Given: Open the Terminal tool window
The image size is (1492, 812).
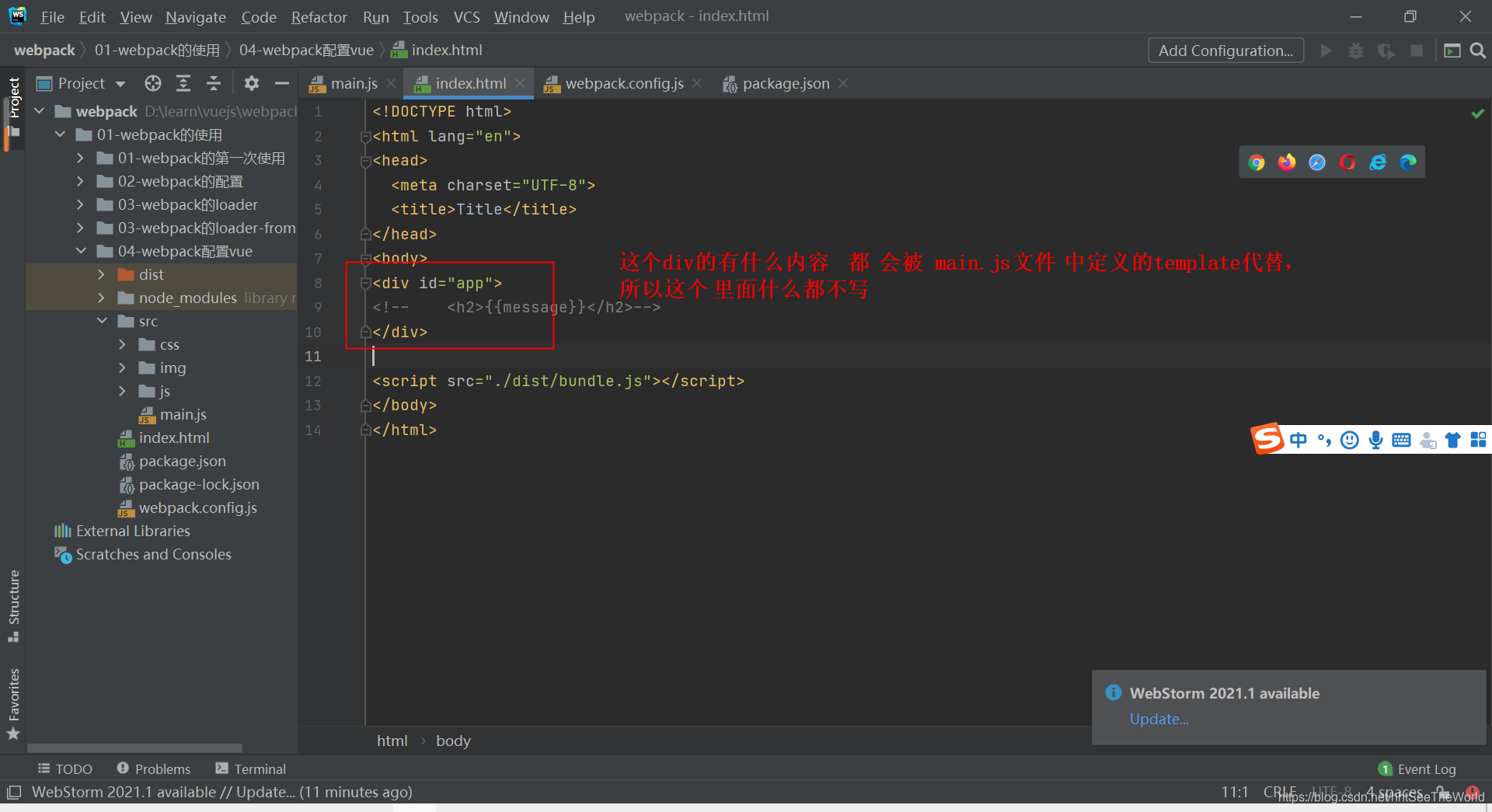Looking at the screenshot, I should [x=251, y=769].
